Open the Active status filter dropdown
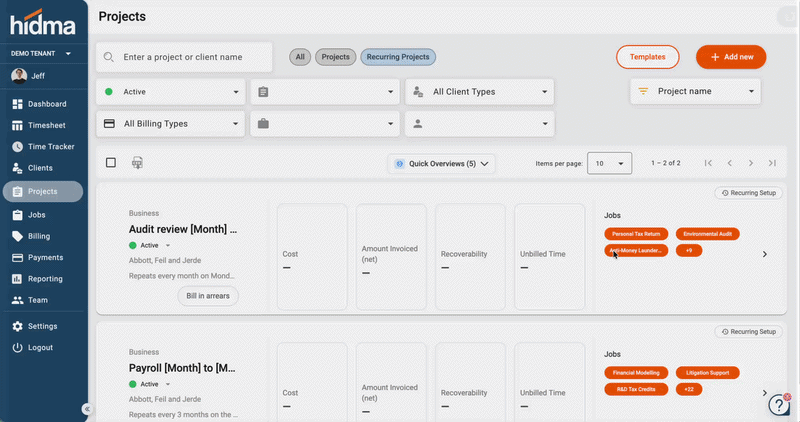The height and width of the screenshot is (422, 800). coord(170,92)
